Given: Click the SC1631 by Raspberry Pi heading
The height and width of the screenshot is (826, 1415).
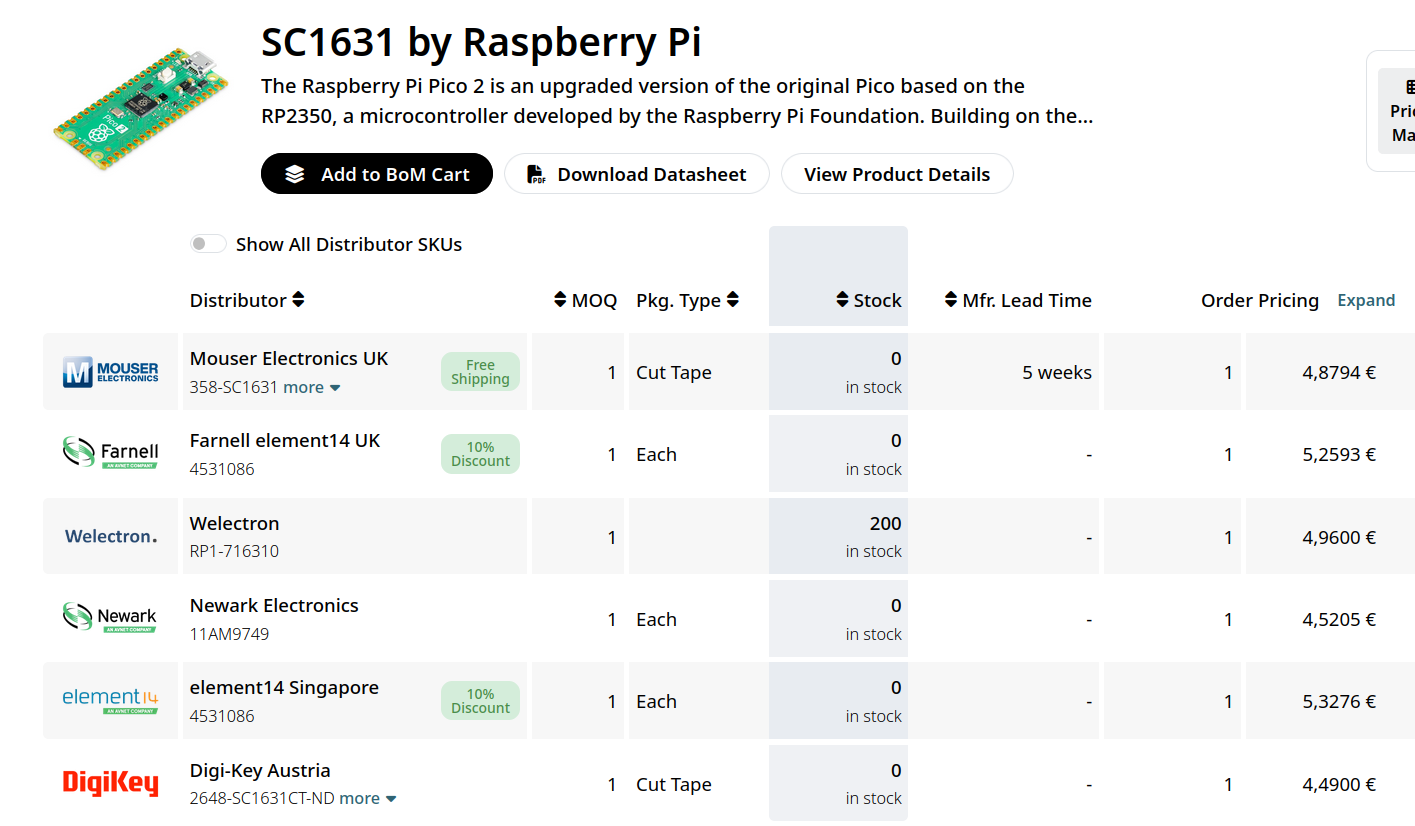Looking at the screenshot, I should pyautogui.click(x=481, y=42).
